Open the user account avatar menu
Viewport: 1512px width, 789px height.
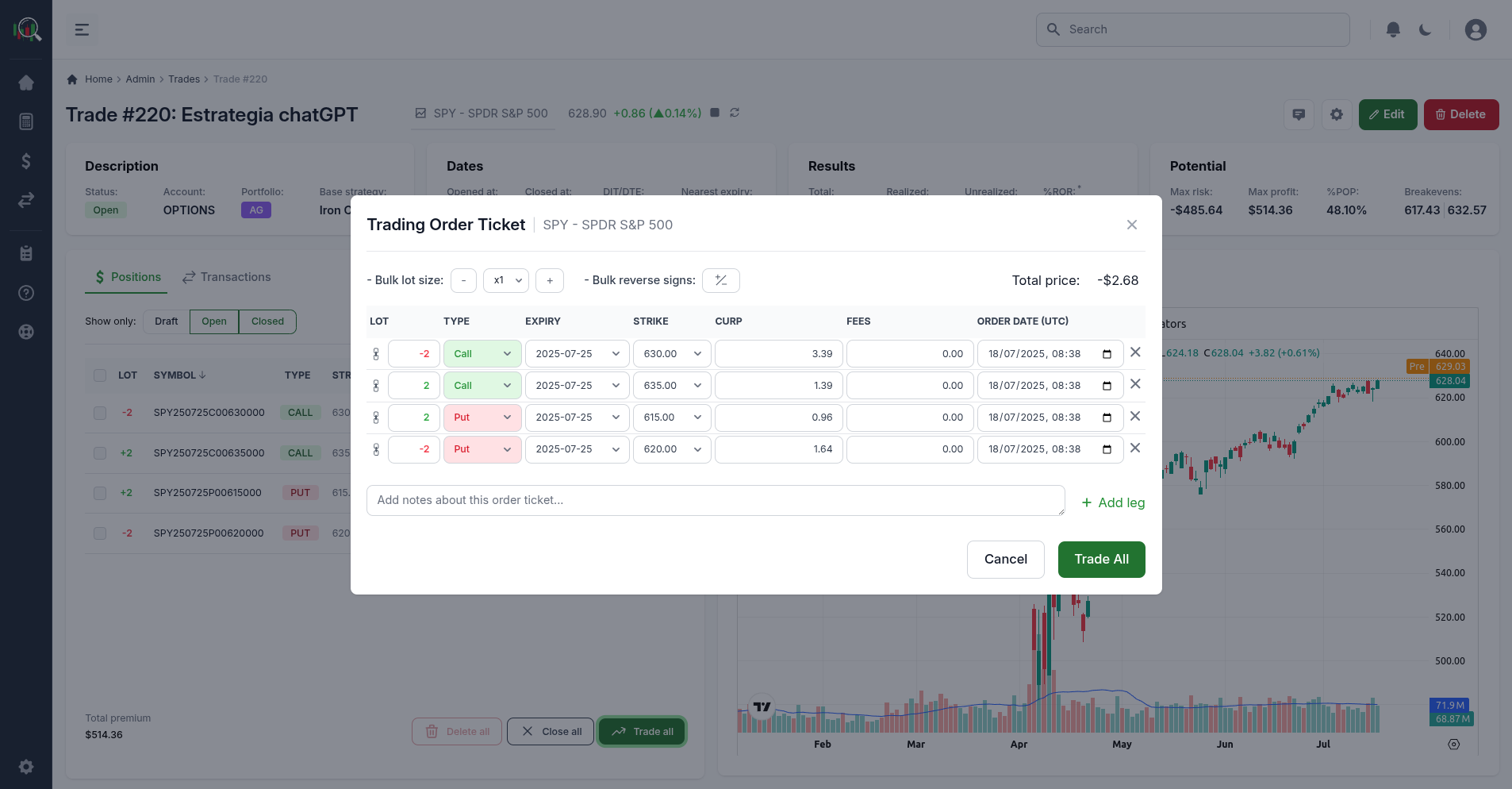tap(1475, 29)
